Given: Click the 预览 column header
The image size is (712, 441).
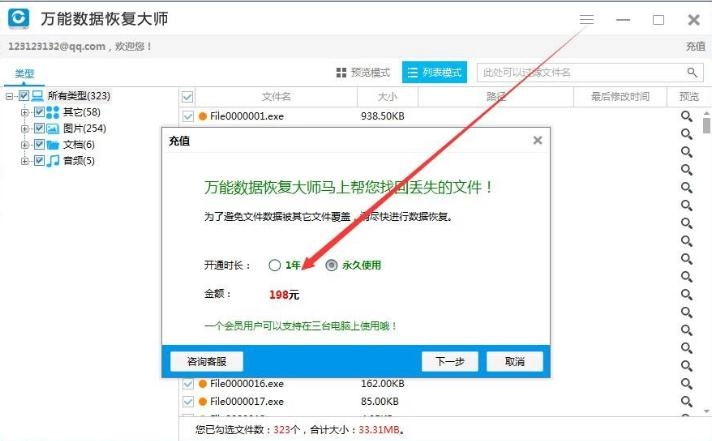Looking at the screenshot, I should pyautogui.click(x=689, y=97).
